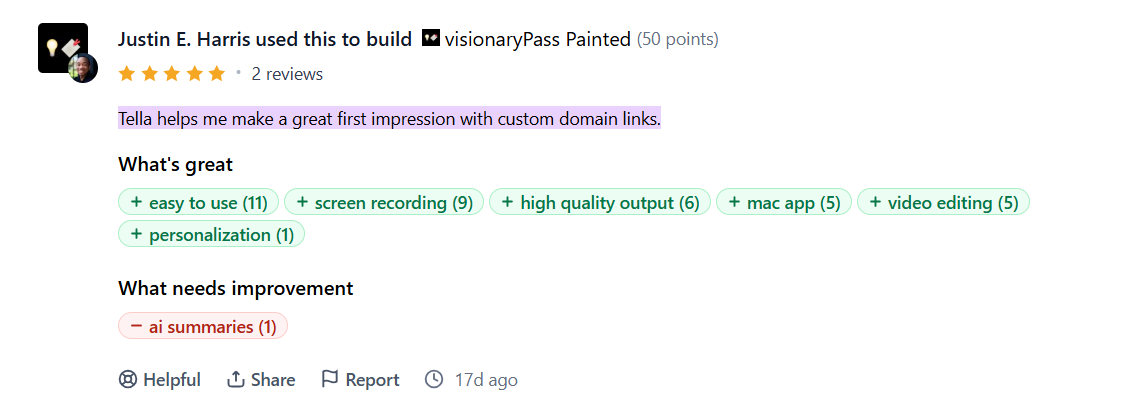Click the Share upload icon
The height and width of the screenshot is (406, 1128).
pyautogui.click(x=236, y=380)
